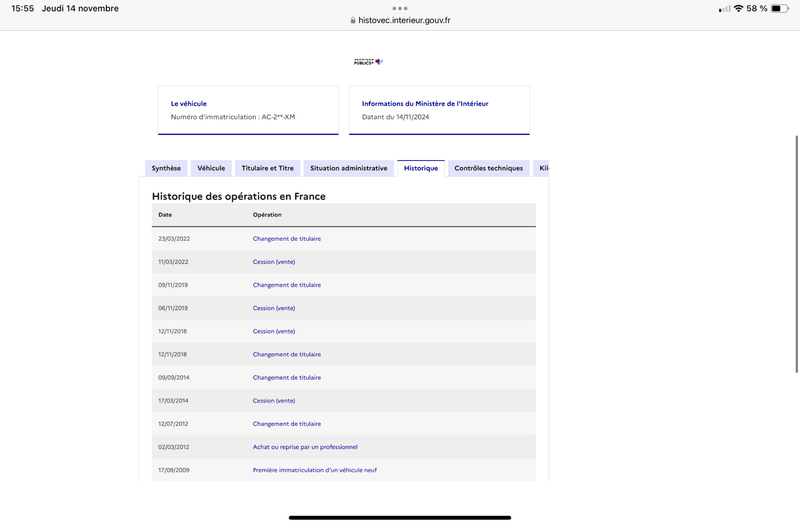Click the date 11/03/2022
The height and width of the screenshot is (525, 800).
pos(173,262)
